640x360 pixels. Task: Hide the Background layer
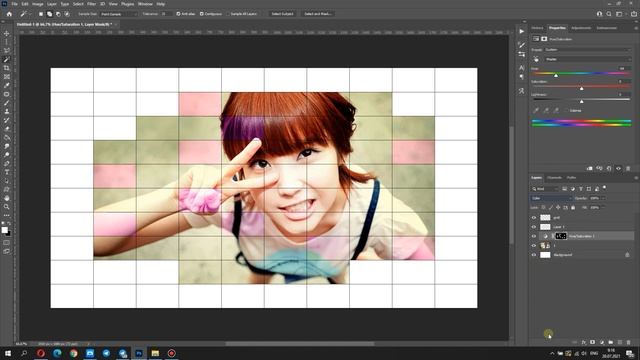(x=534, y=255)
